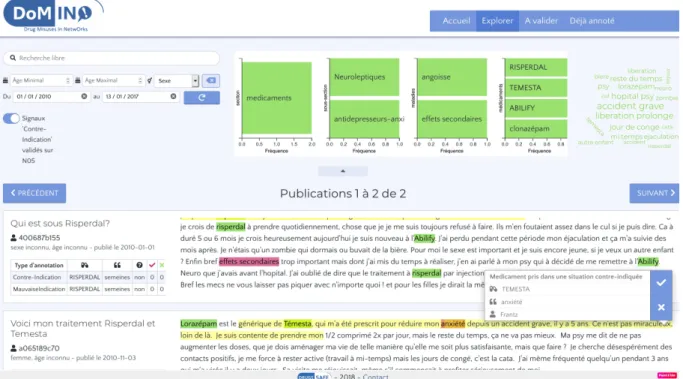Click user ID a065189c70

[x=39, y=349]
